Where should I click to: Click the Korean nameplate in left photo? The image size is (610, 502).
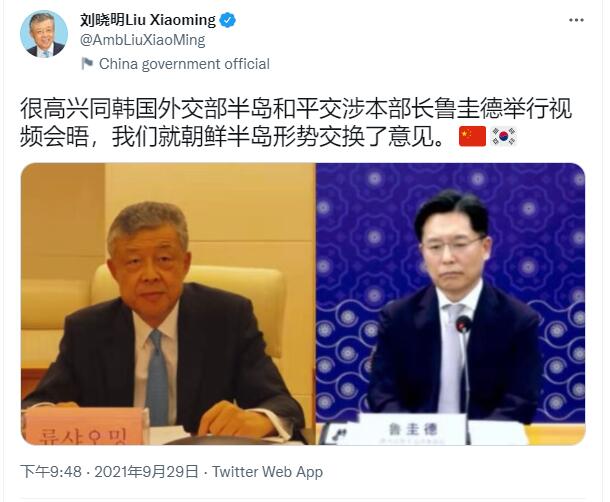tap(84, 427)
